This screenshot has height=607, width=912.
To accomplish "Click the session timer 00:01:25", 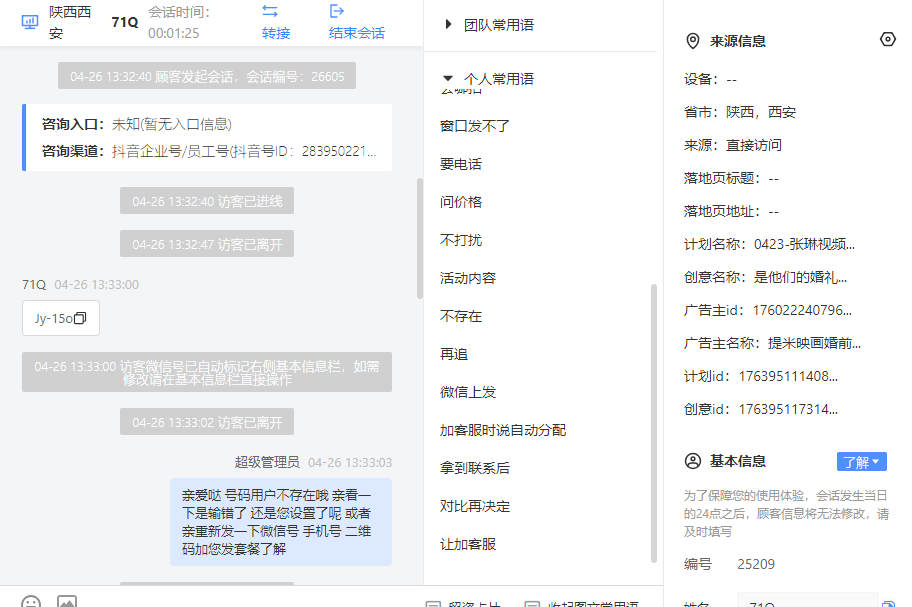I will pos(173,33).
